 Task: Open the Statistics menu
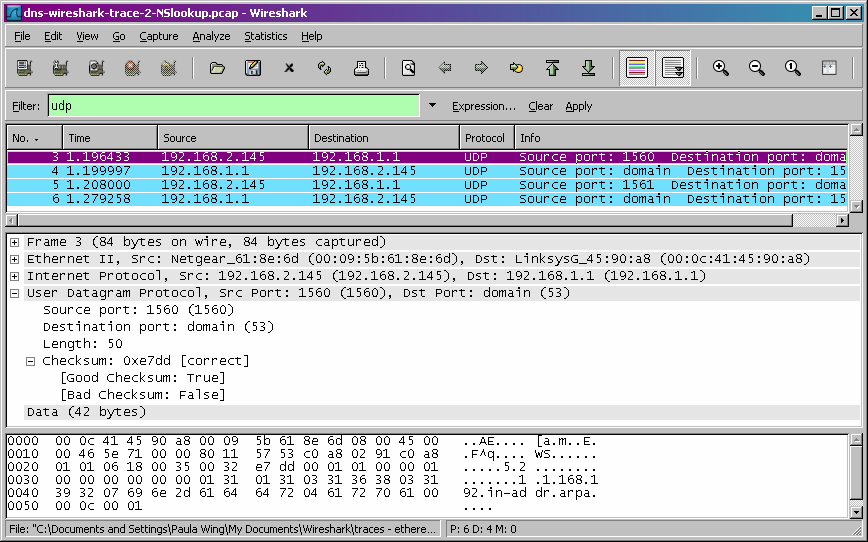[x=266, y=36]
